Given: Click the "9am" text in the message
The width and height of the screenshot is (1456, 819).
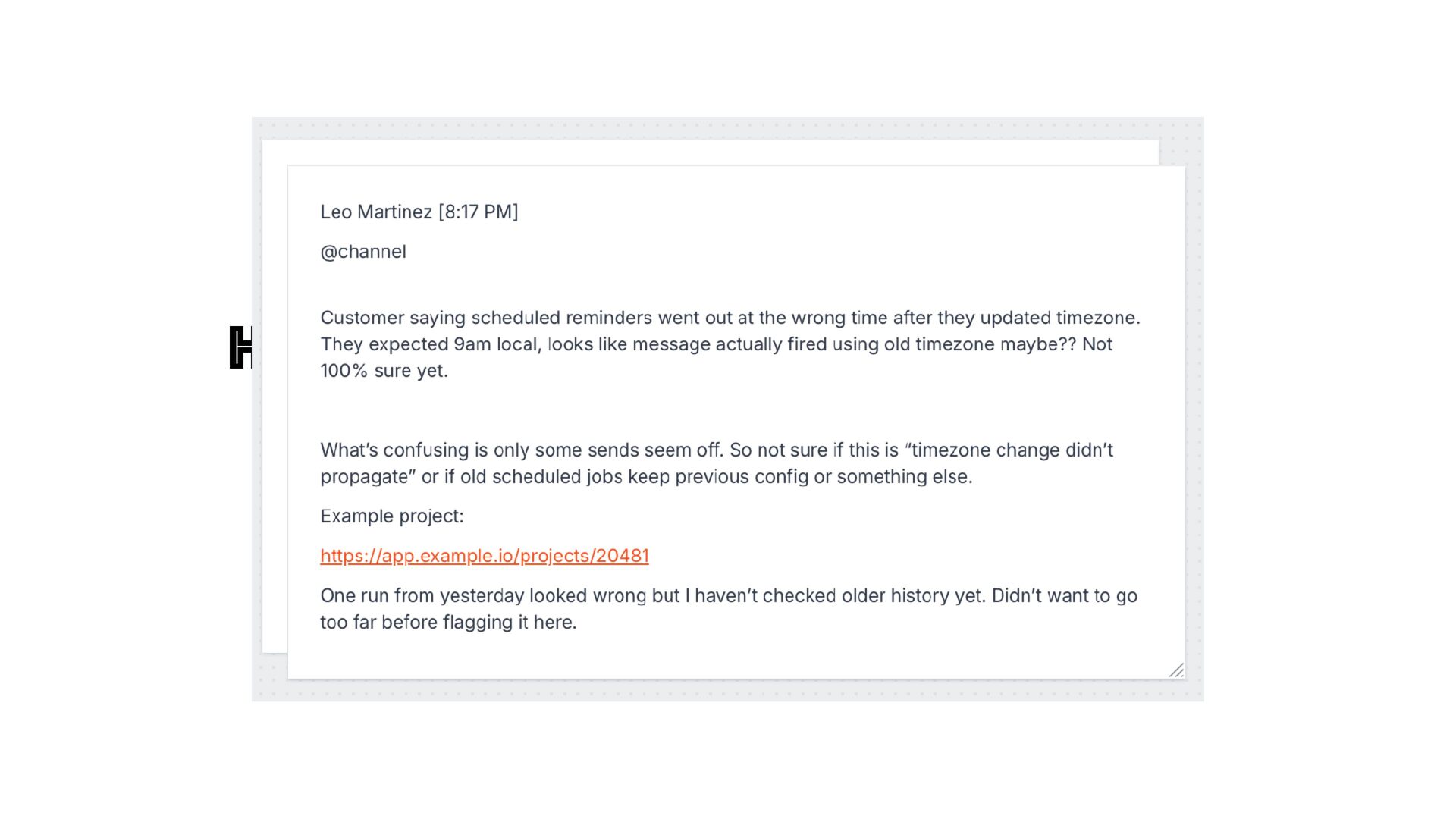Looking at the screenshot, I should 472,344.
